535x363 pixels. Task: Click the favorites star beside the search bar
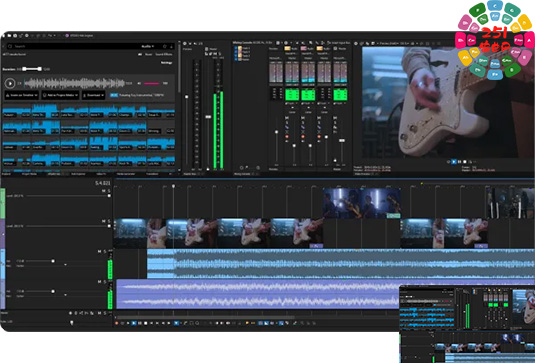click(164, 46)
